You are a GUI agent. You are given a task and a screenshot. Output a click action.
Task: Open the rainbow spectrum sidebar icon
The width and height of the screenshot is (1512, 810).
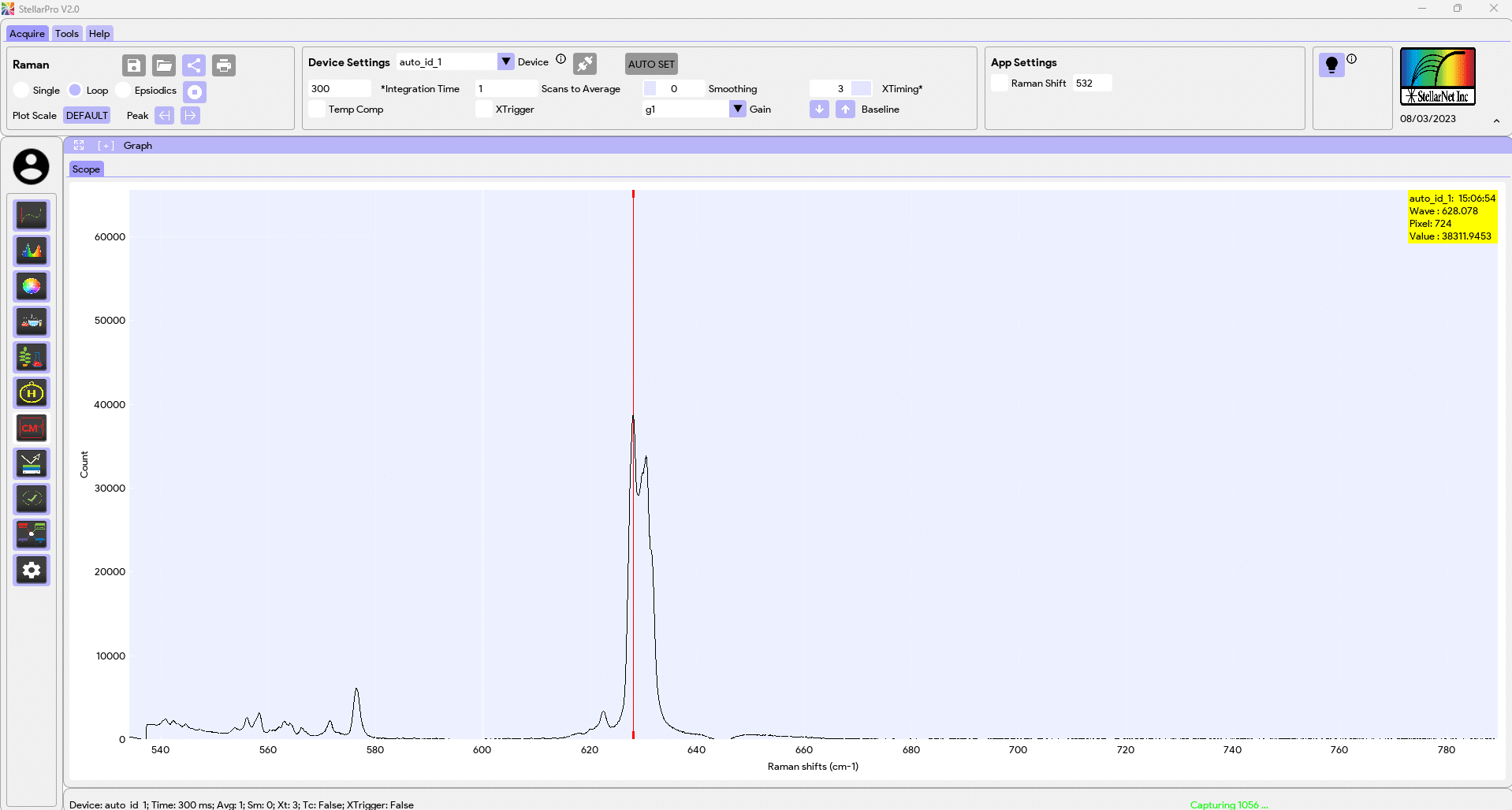coord(32,251)
